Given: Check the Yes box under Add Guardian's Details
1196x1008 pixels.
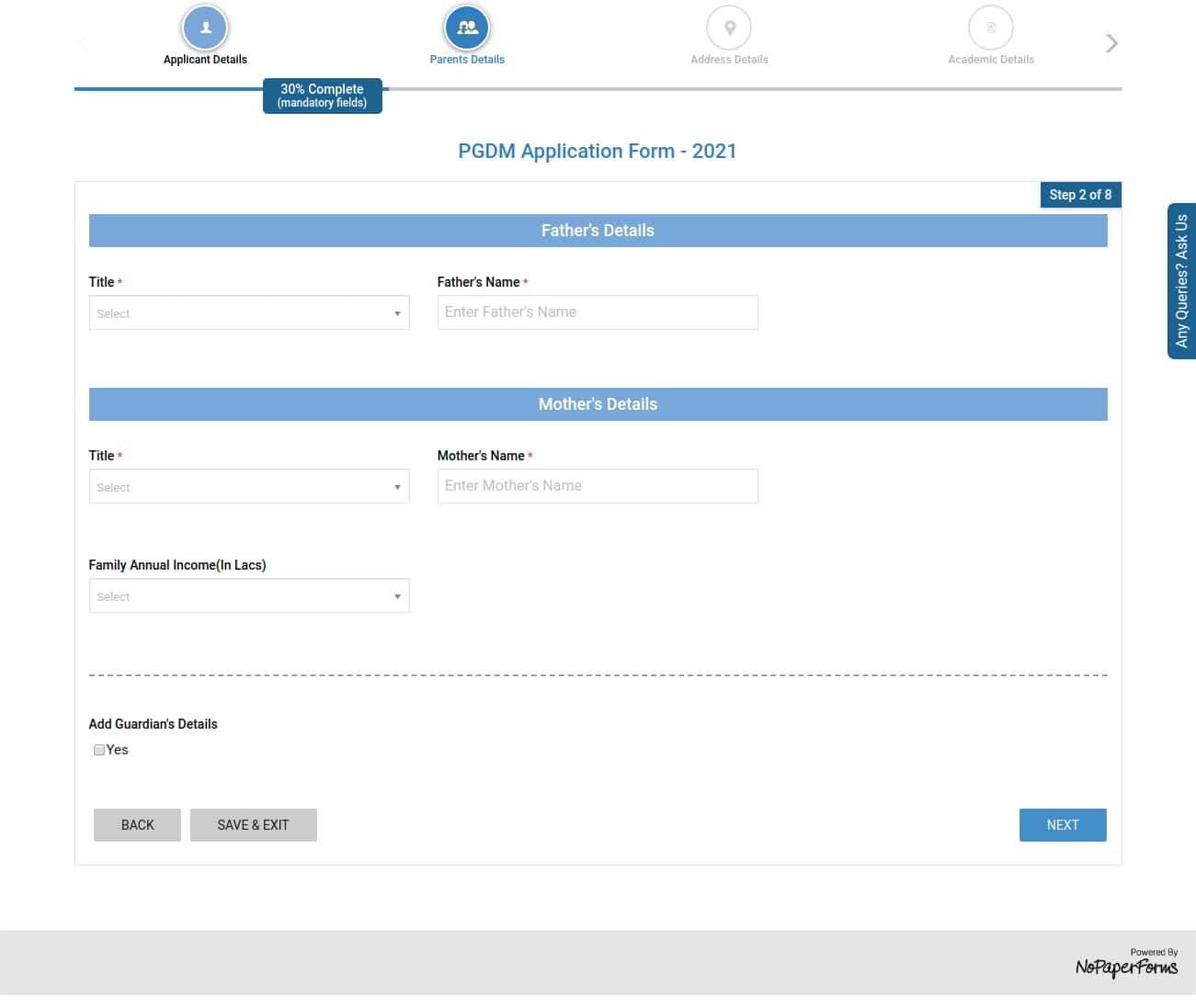Looking at the screenshot, I should pyautogui.click(x=98, y=750).
